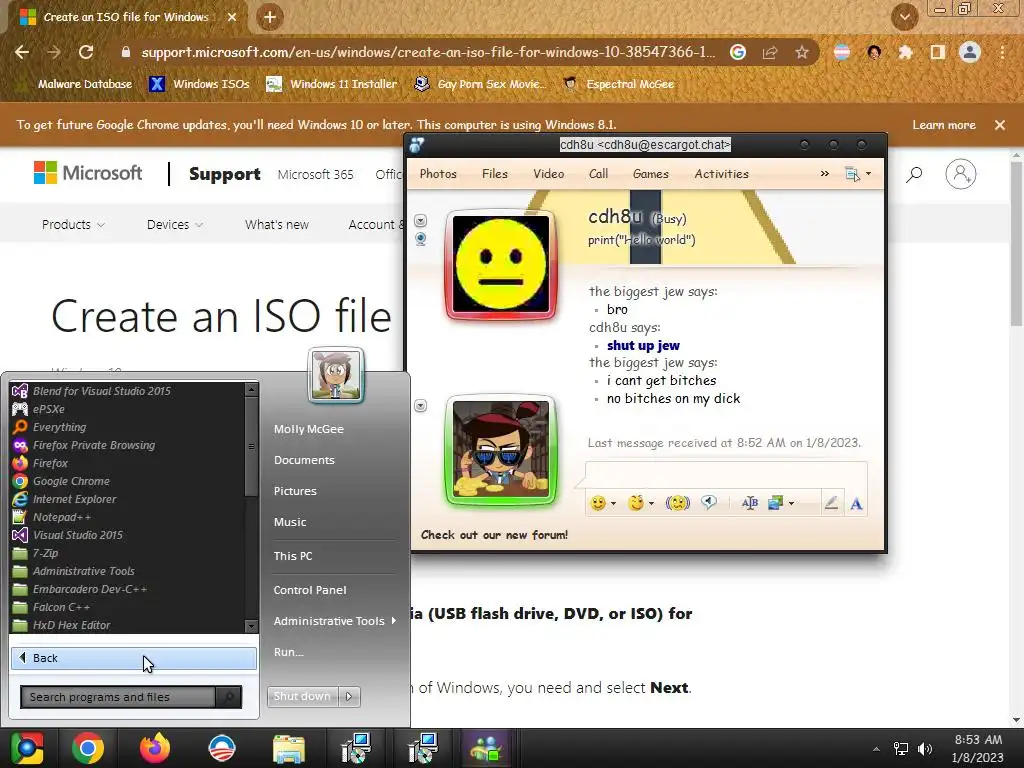The height and width of the screenshot is (768, 1024).
Task: Open the Photos tab in chat window
Action: pos(438,174)
